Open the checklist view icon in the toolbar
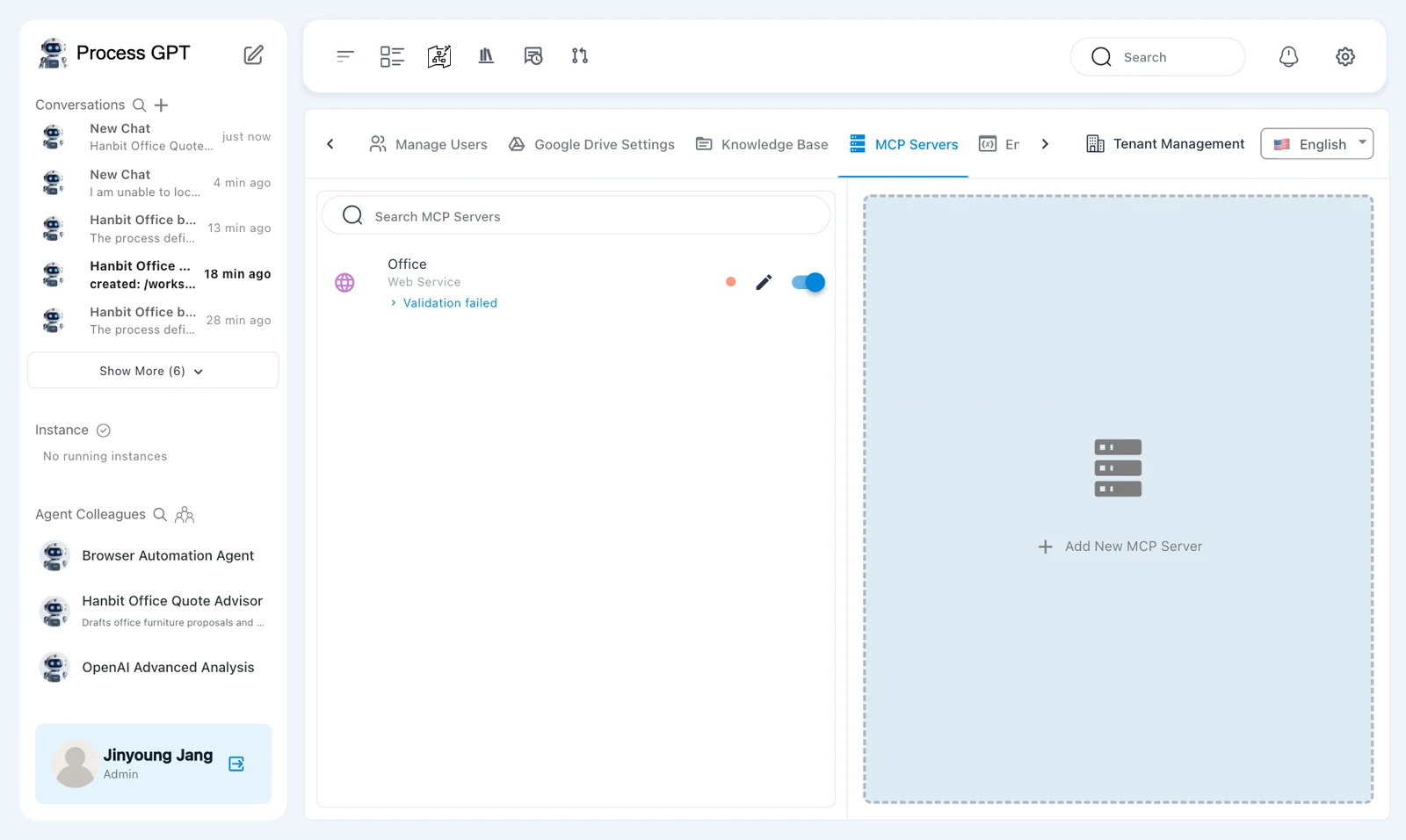Viewport: 1406px width, 840px height. pyautogui.click(x=392, y=56)
